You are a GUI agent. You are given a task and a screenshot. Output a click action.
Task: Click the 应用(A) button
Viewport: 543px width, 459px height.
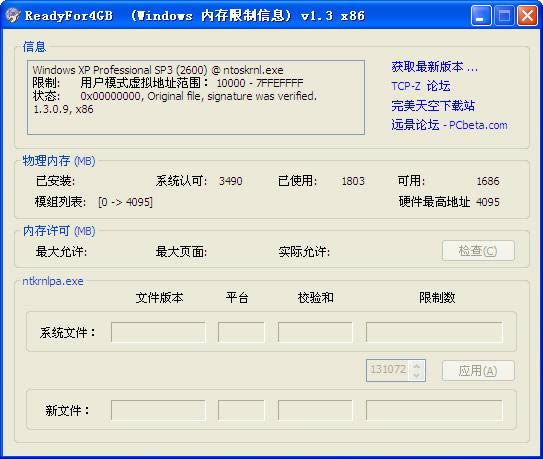click(x=478, y=371)
